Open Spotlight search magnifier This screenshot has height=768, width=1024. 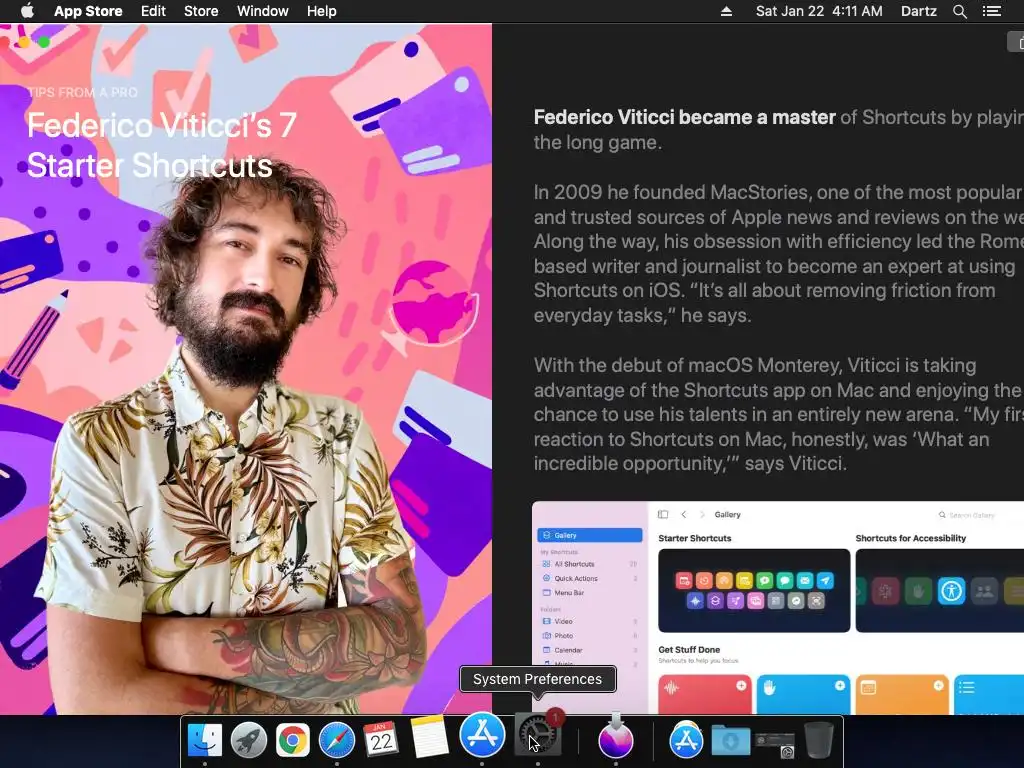tap(960, 11)
